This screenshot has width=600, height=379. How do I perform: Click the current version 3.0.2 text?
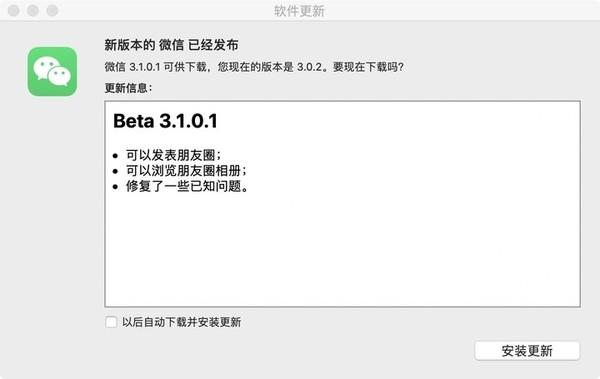coord(309,67)
